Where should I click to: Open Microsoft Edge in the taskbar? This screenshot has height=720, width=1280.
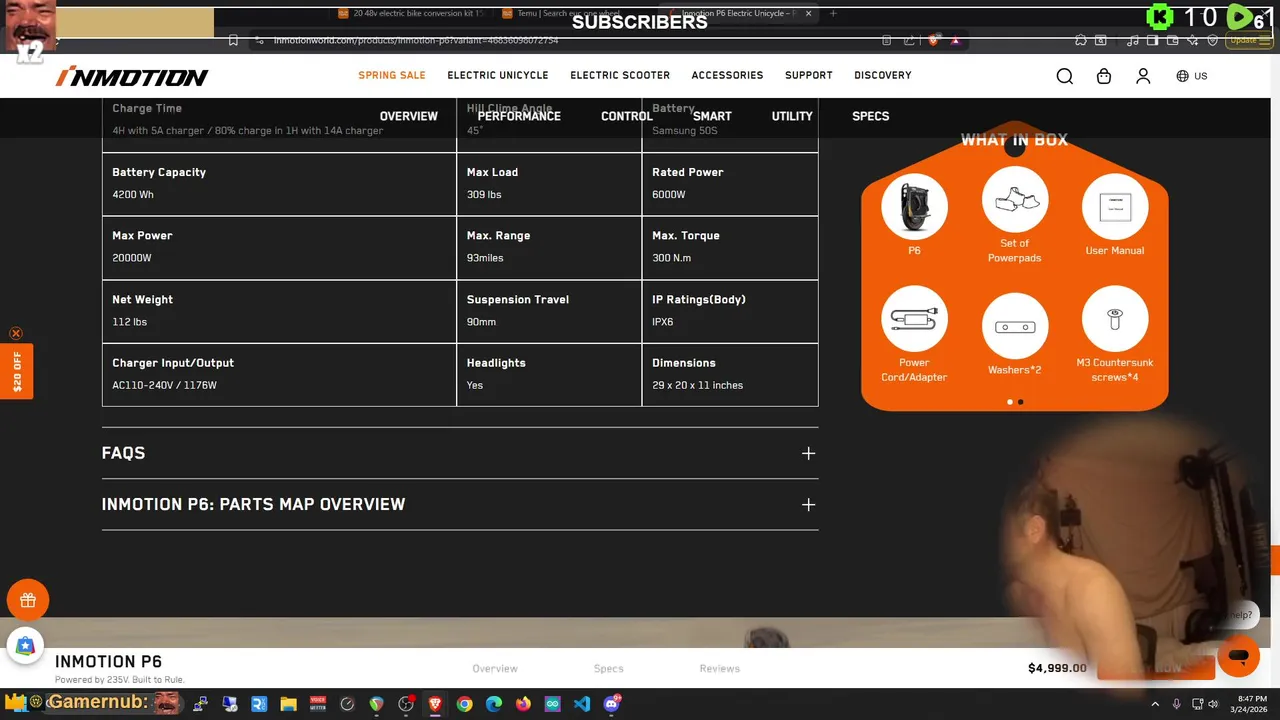(x=494, y=704)
